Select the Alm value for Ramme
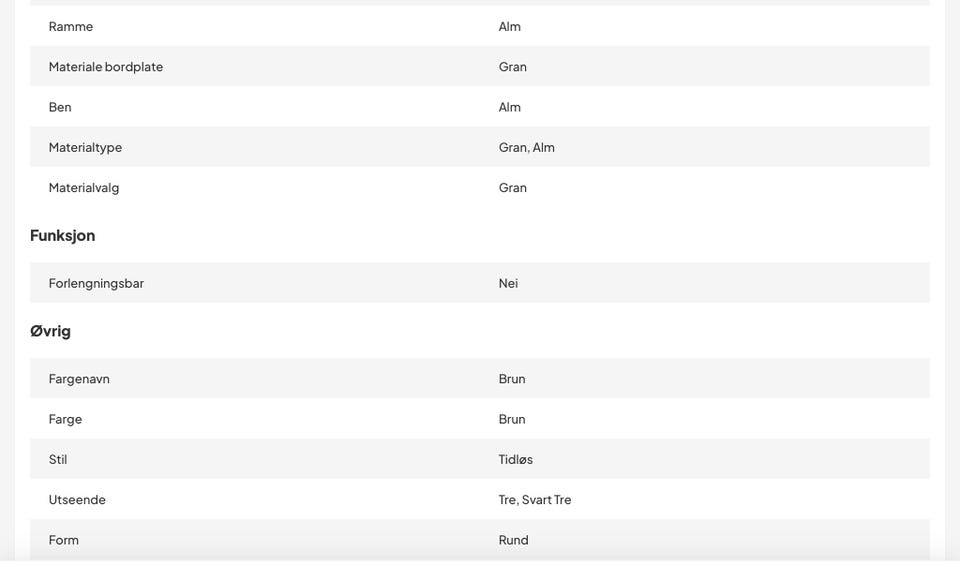The image size is (960, 566). tap(509, 26)
